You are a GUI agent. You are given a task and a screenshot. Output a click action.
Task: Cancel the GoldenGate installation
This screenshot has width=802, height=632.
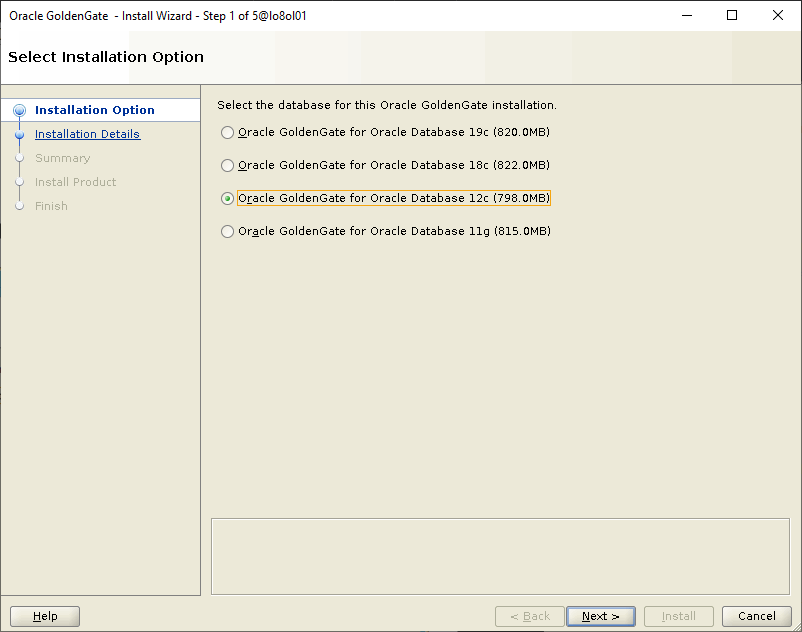coord(756,616)
